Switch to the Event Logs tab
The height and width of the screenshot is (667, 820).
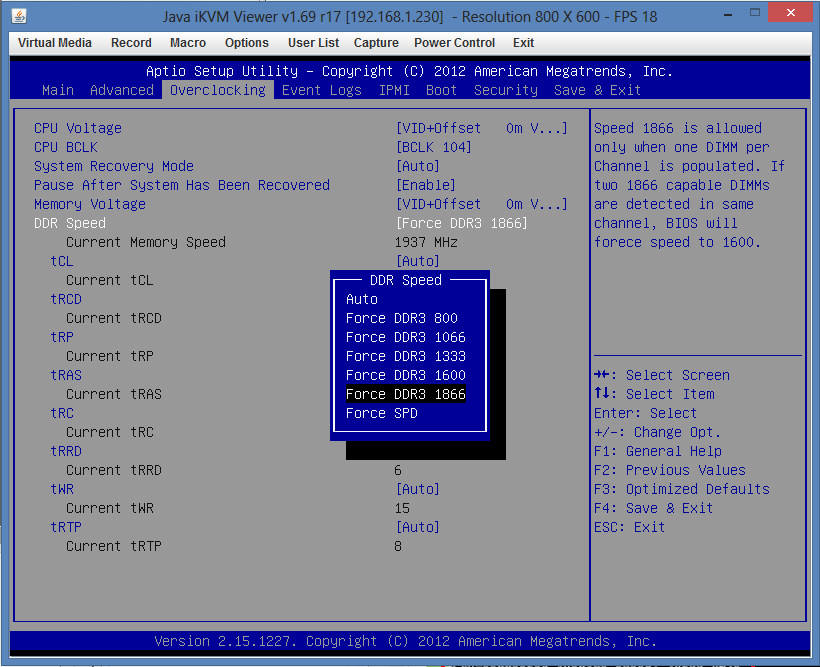click(x=322, y=90)
